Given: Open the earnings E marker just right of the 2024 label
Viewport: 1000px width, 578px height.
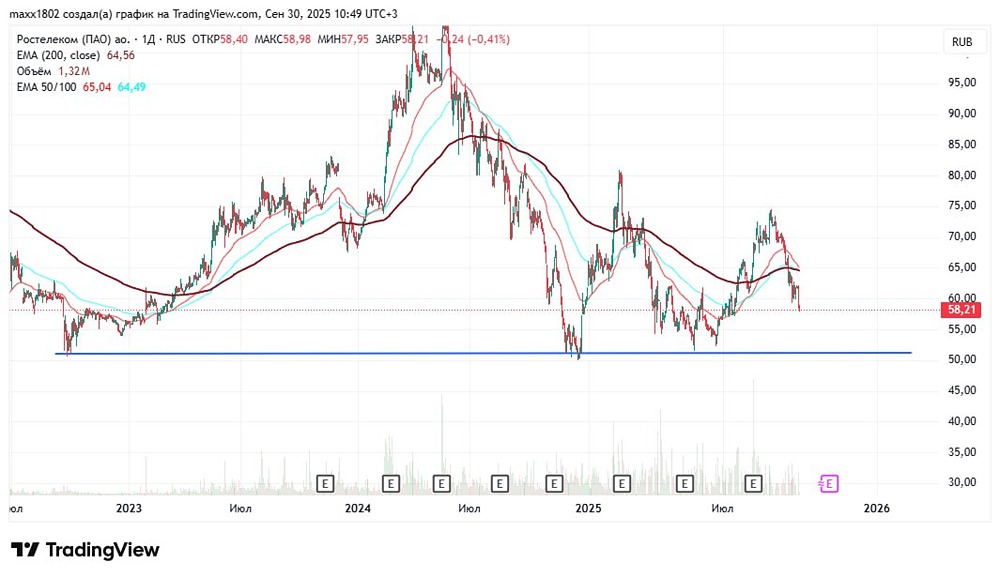Looking at the screenshot, I should [x=390, y=484].
